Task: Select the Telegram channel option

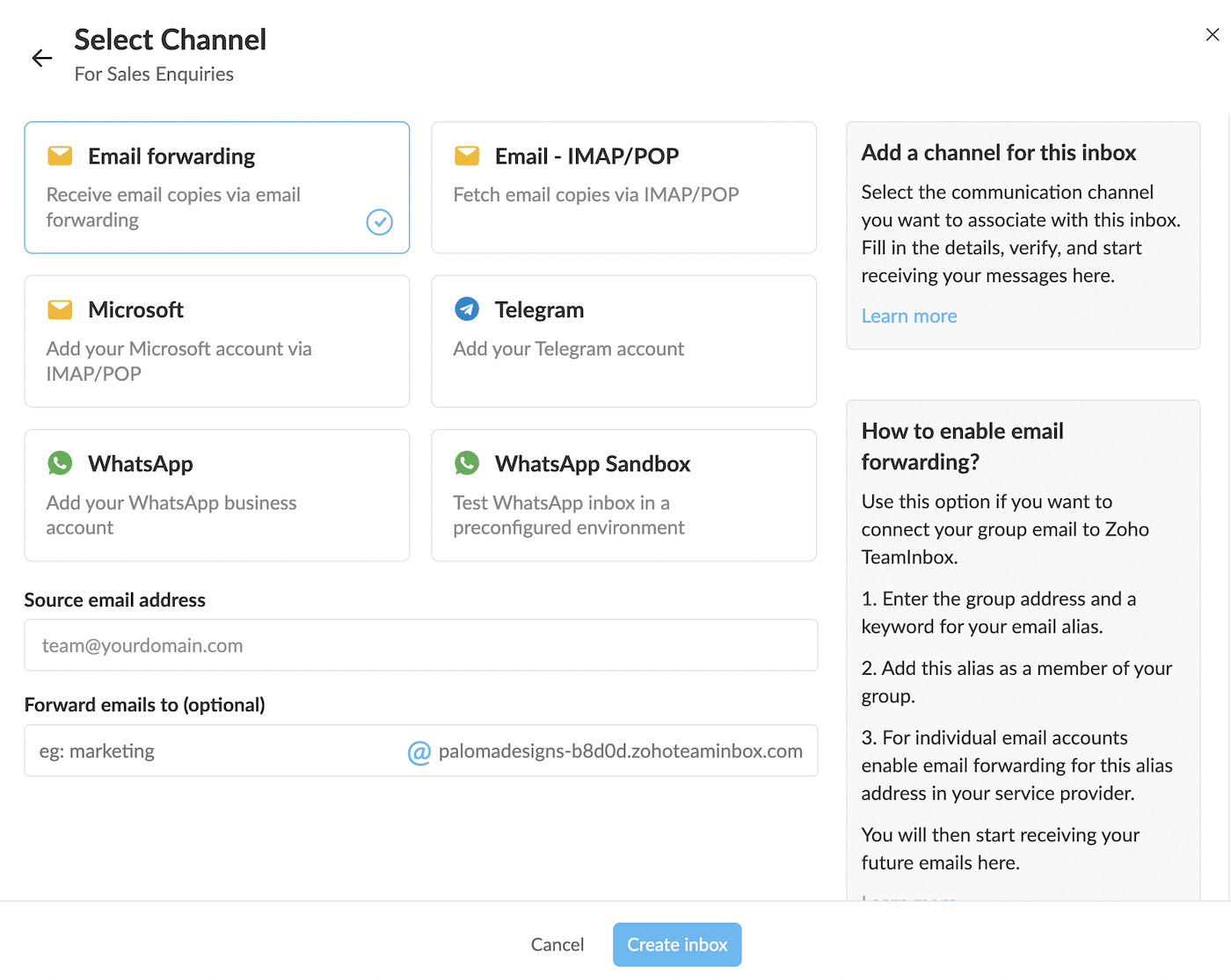Action: point(623,341)
